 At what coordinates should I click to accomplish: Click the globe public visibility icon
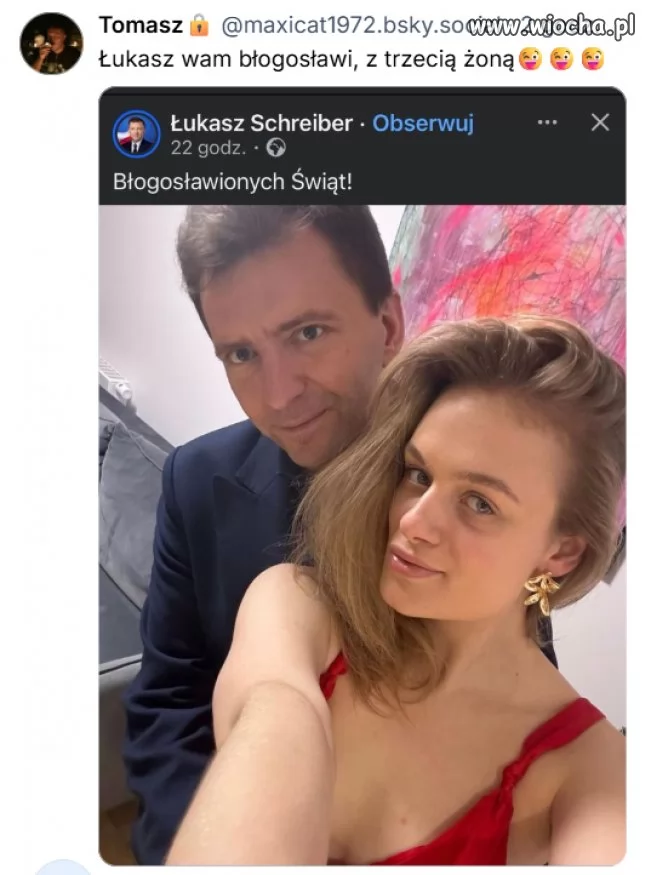point(276,148)
